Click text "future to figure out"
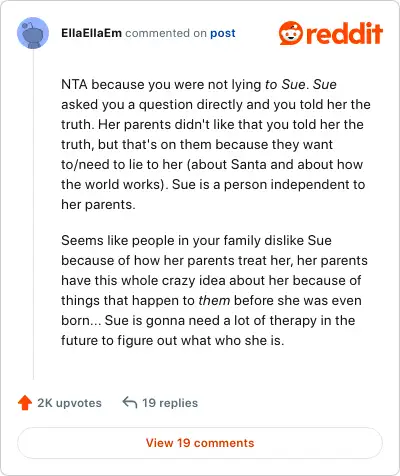Viewport: 400px width, 476px height. pos(119,340)
